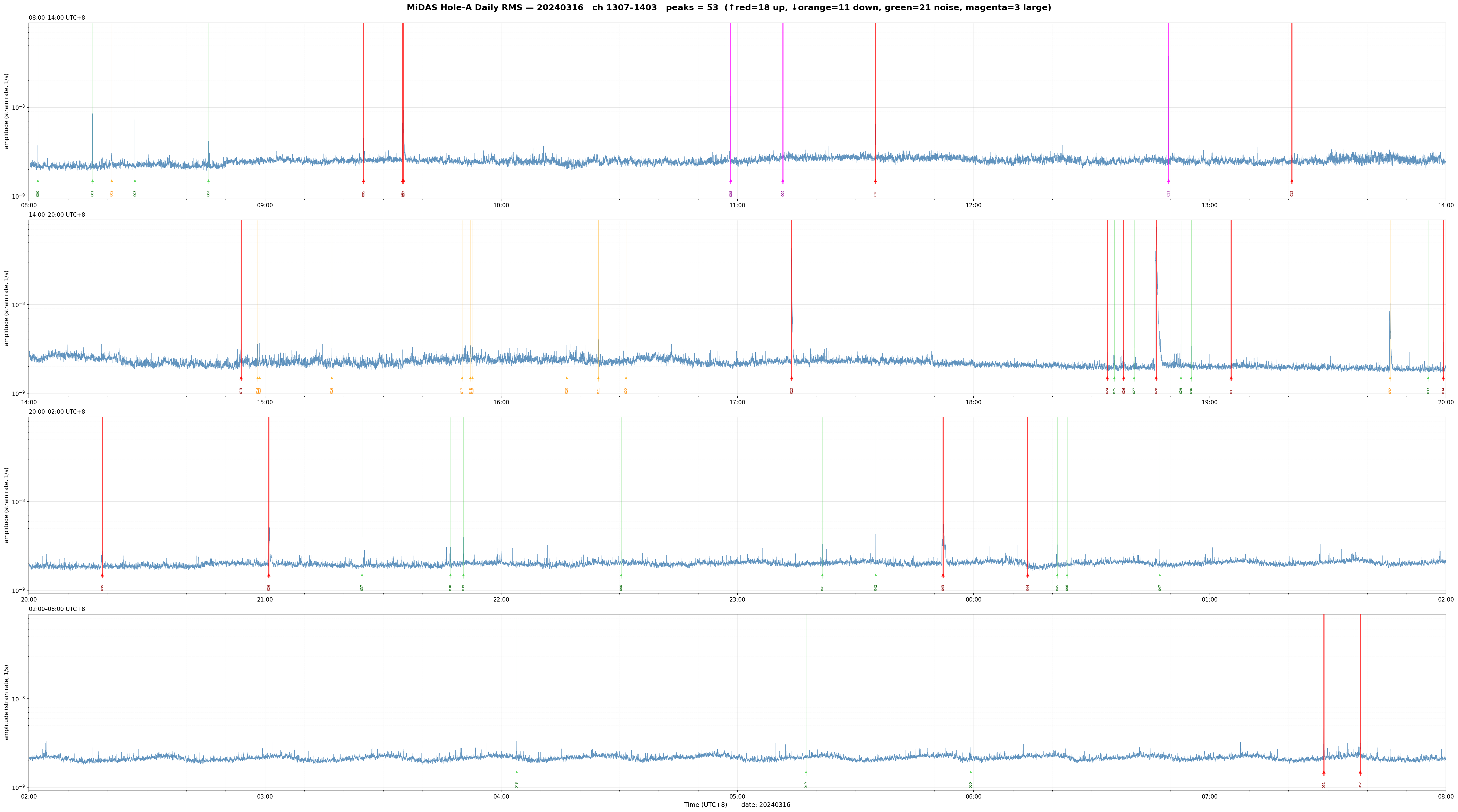The width and height of the screenshot is (1458, 812).
Task: Select the 16:00 time tick label
Action: pyautogui.click(x=501, y=402)
